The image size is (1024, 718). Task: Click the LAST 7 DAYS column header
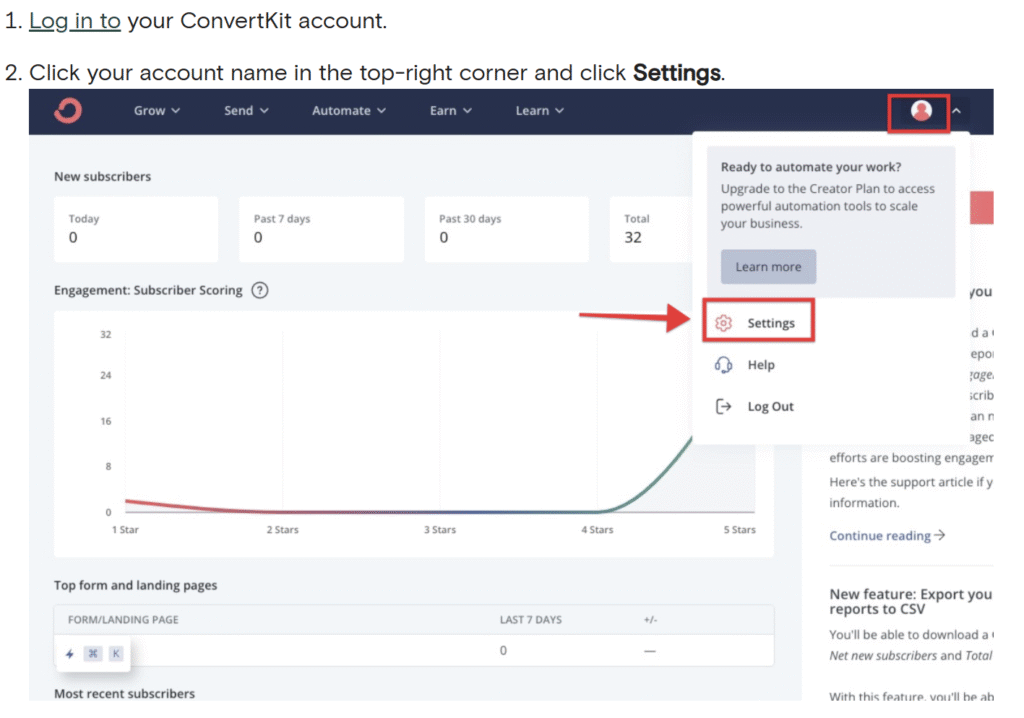coord(530,619)
